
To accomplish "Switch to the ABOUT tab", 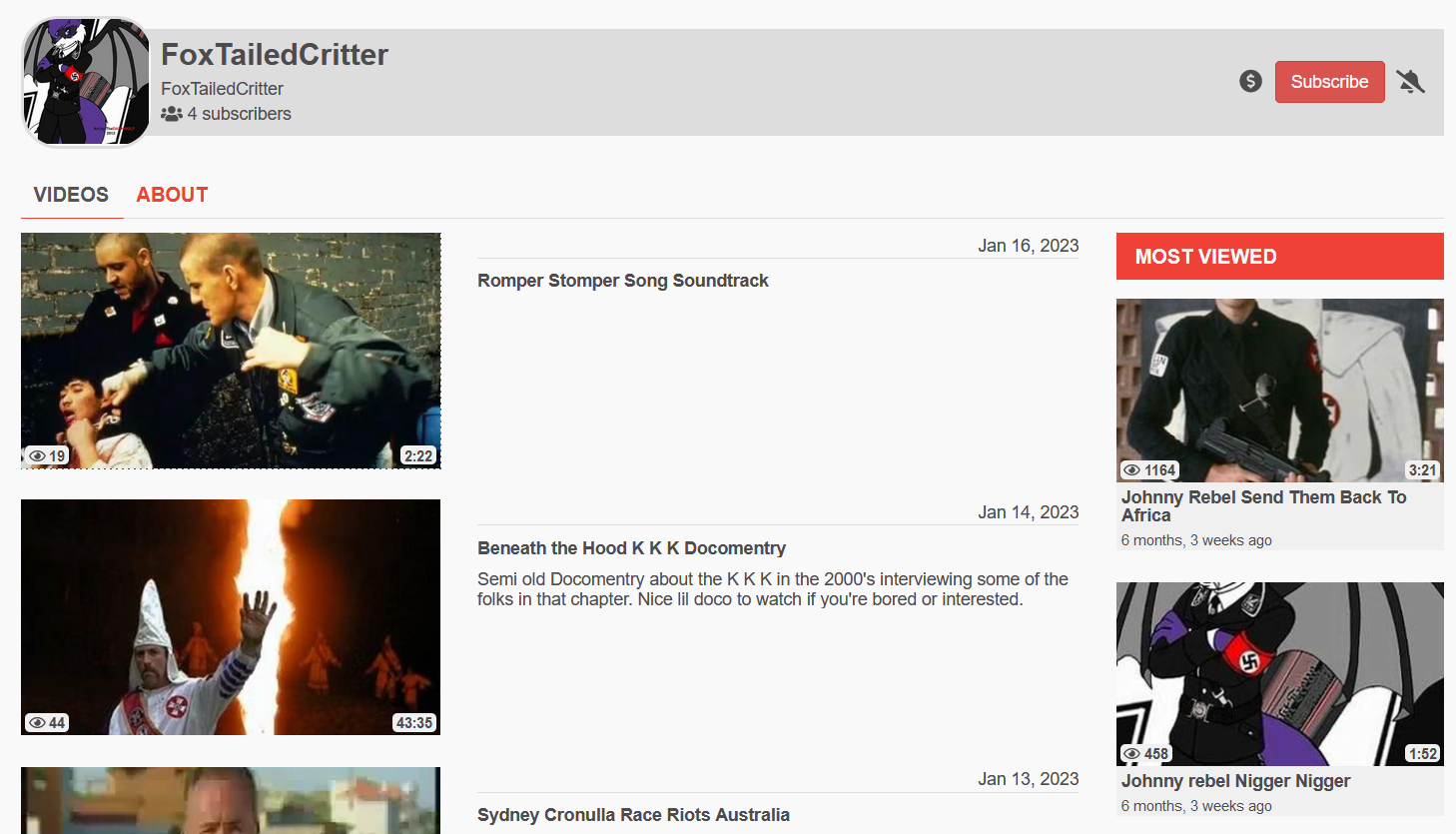I will pyautogui.click(x=172, y=195).
